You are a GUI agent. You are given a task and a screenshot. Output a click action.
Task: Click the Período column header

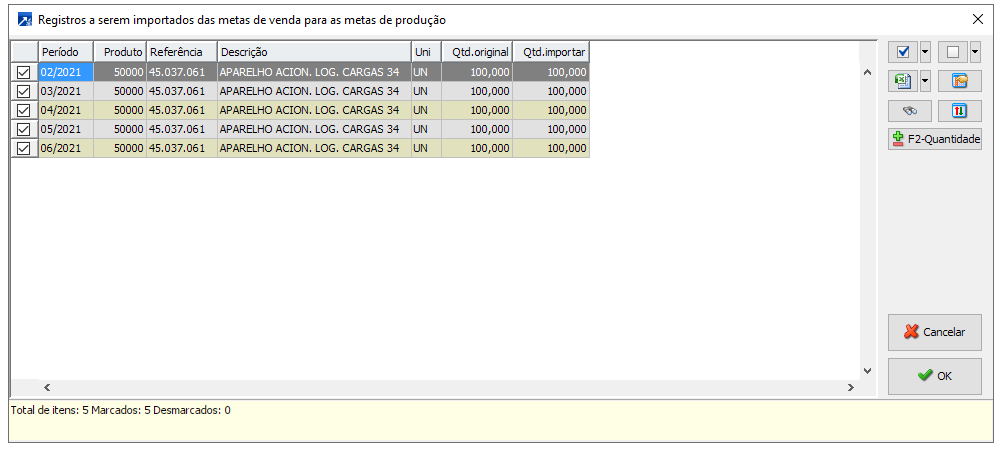66,52
